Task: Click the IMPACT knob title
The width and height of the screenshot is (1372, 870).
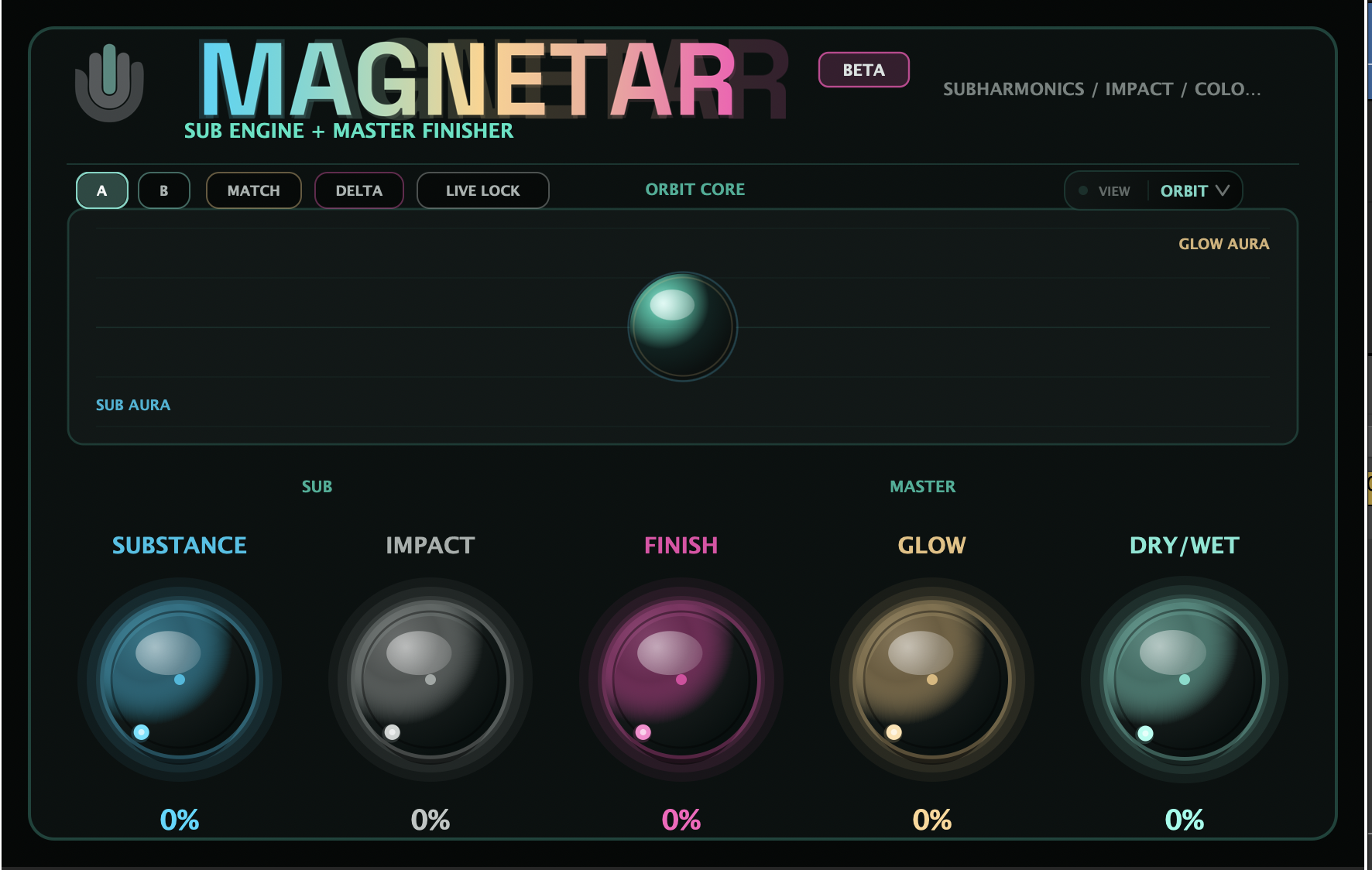Action: 430,546
